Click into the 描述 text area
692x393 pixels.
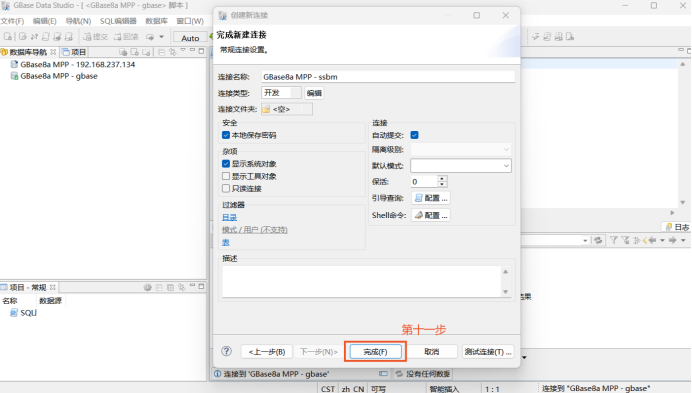[x=362, y=281]
